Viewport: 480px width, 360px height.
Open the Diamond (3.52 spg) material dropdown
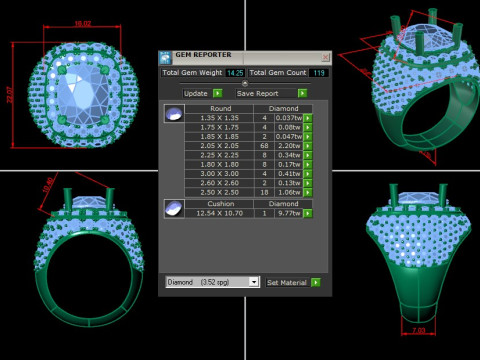pos(254,282)
